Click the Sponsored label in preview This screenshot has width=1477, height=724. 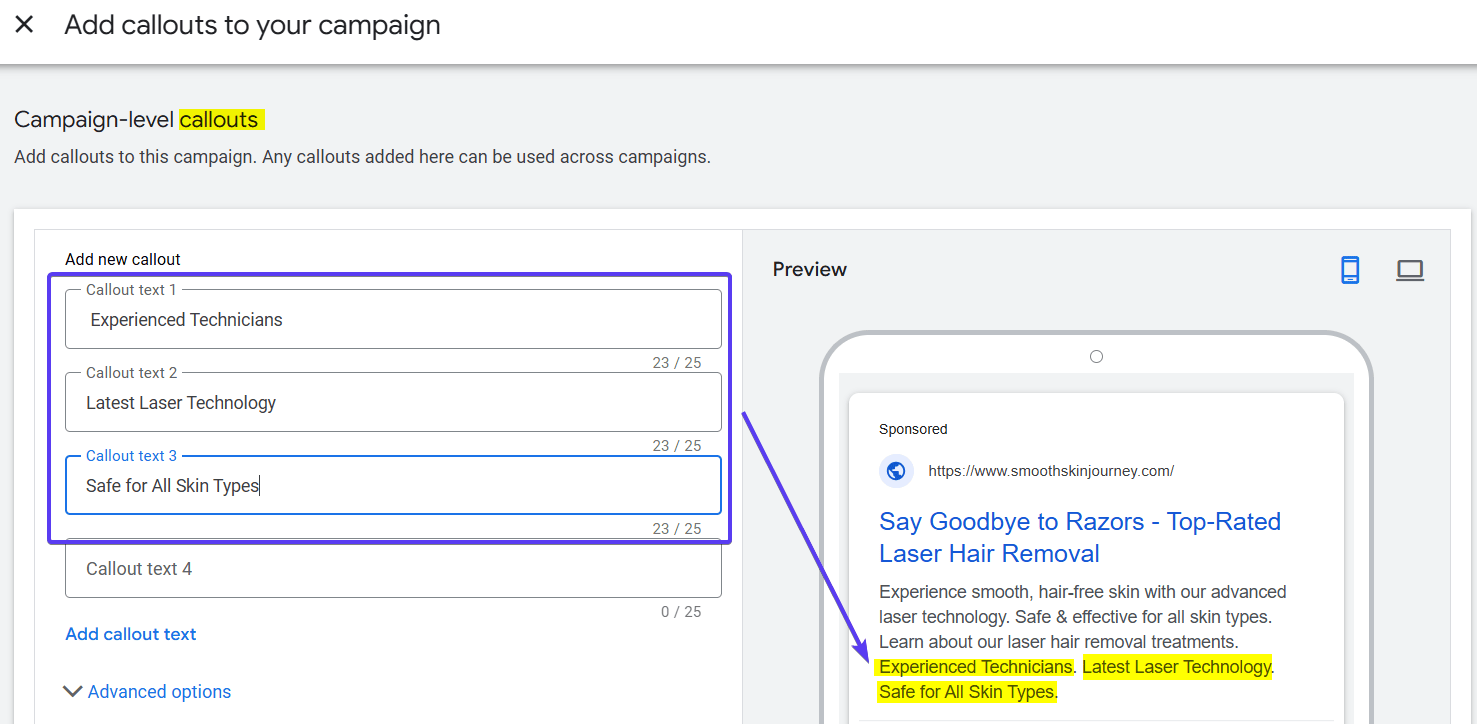click(x=913, y=429)
